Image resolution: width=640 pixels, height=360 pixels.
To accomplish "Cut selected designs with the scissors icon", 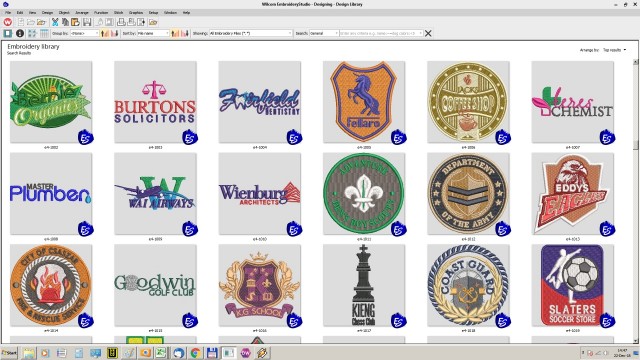I will coord(55,22).
